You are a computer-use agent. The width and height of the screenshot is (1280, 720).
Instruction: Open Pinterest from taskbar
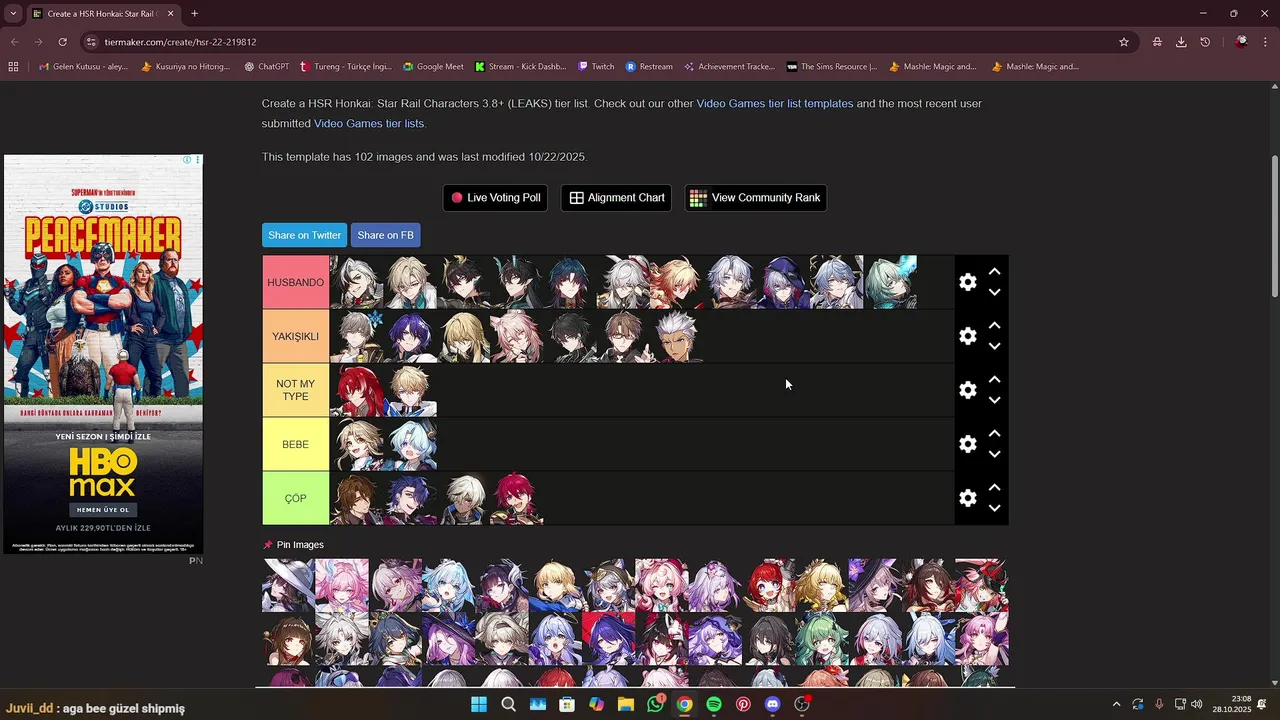coord(743,704)
